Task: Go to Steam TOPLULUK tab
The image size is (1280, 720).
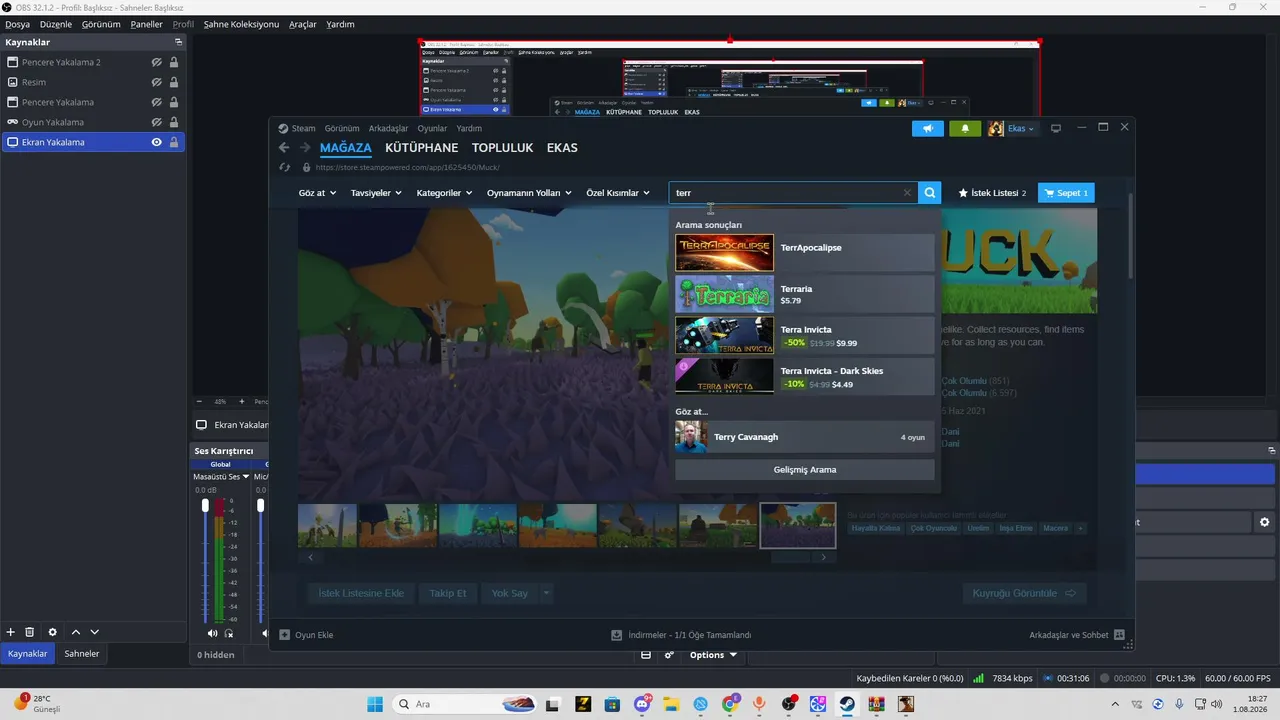Action: click(502, 148)
